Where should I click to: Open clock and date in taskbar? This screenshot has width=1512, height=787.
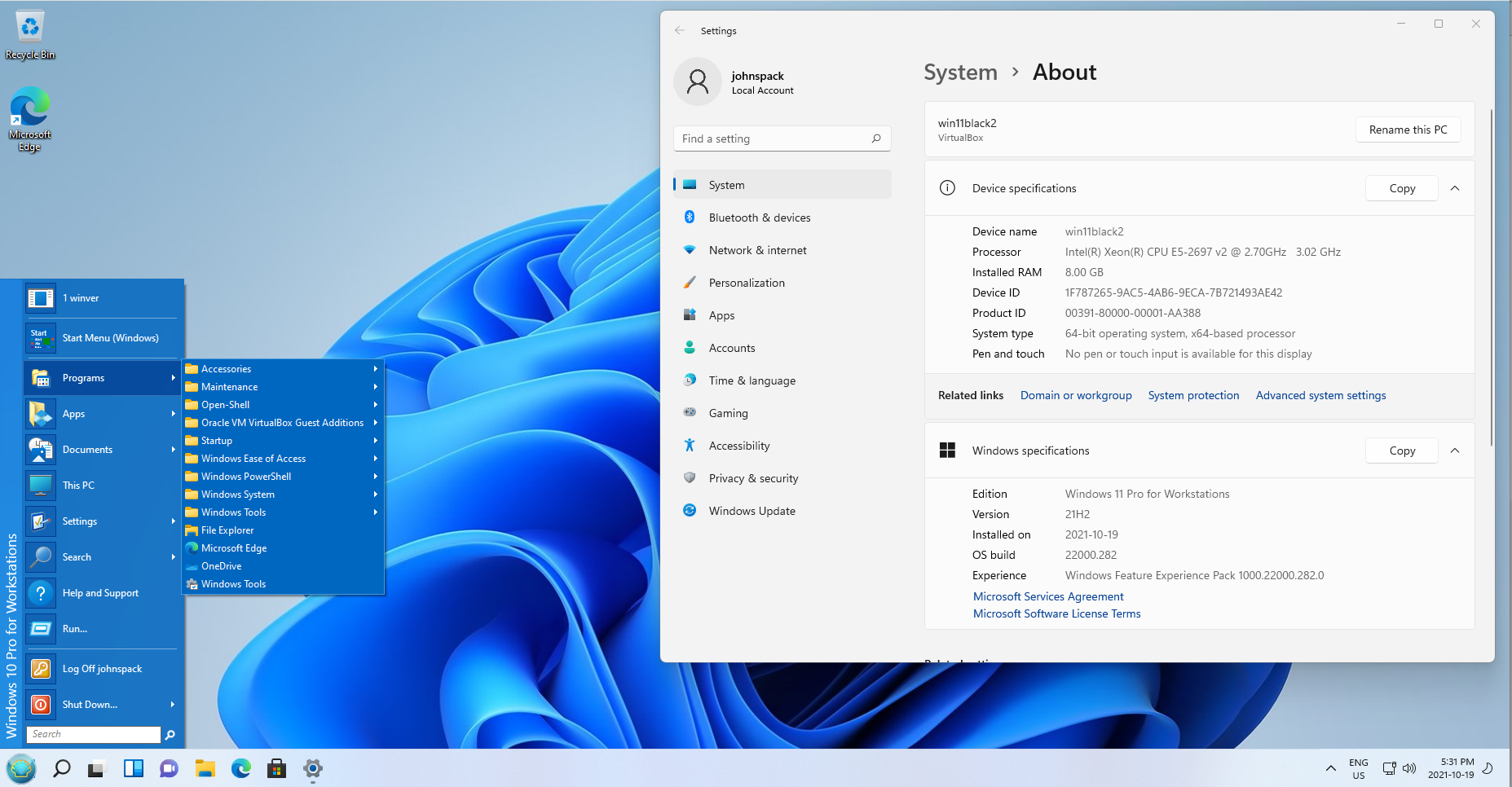[1451, 768]
